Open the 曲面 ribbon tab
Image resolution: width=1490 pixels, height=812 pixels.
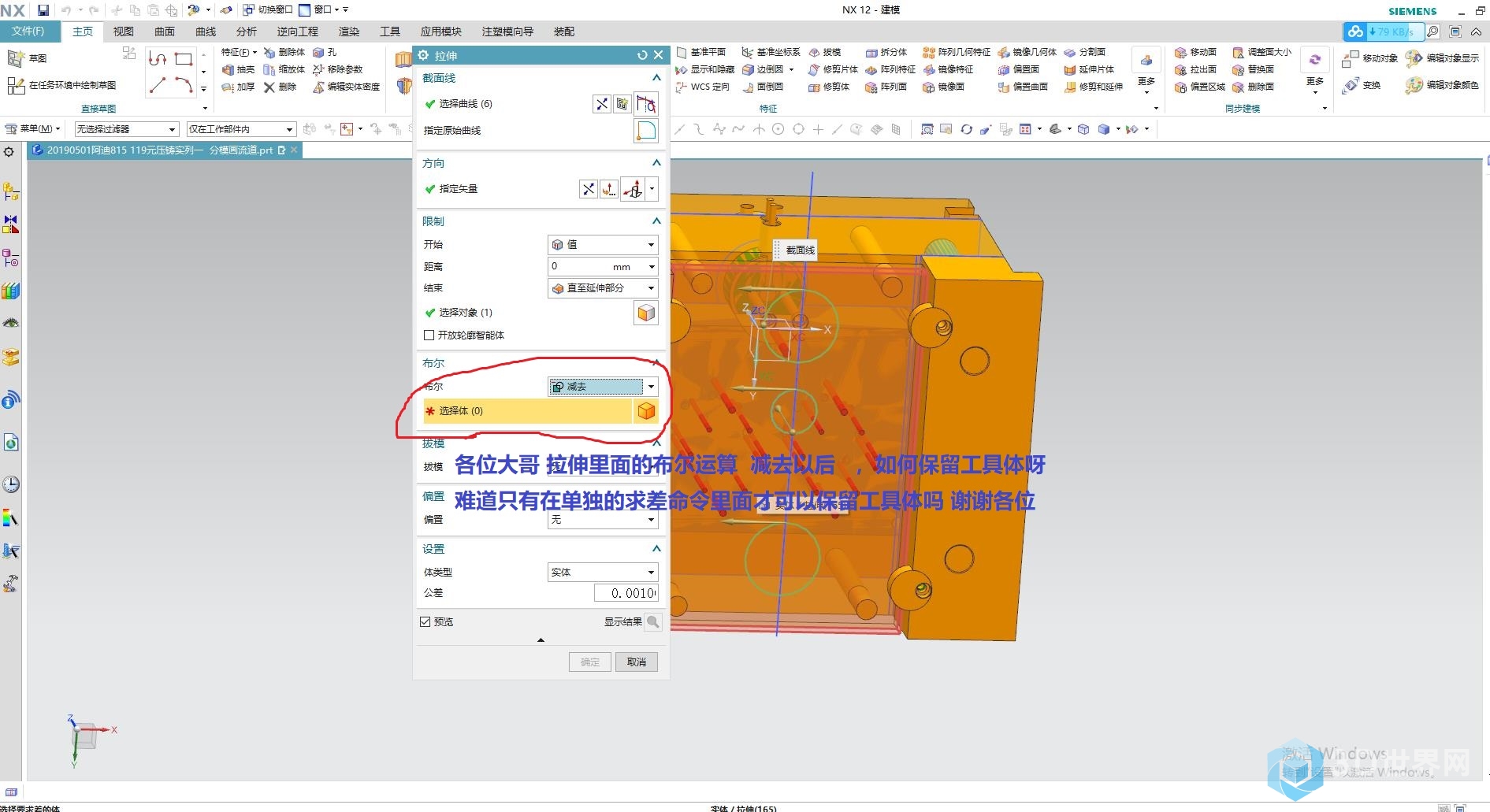point(165,32)
